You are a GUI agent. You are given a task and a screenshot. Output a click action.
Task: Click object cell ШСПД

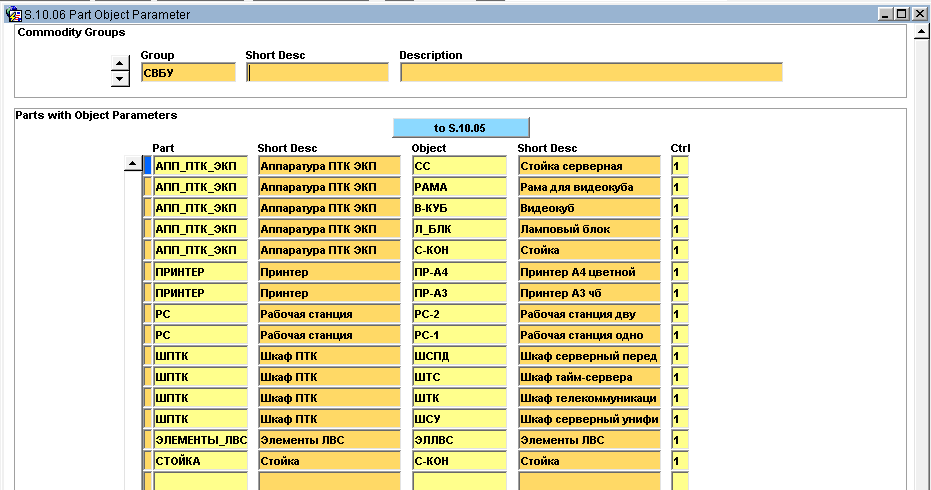pos(460,356)
